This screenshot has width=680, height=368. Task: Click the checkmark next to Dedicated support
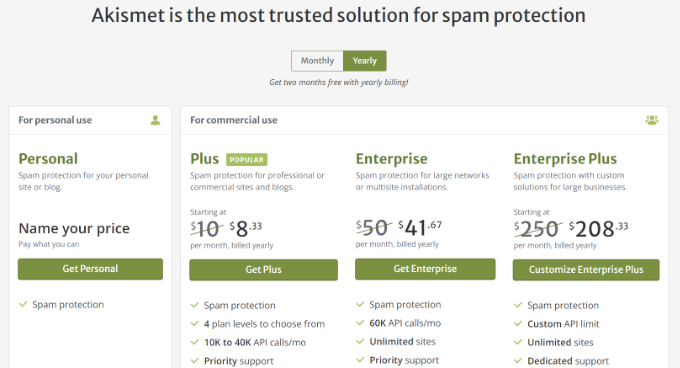click(x=518, y=361)
